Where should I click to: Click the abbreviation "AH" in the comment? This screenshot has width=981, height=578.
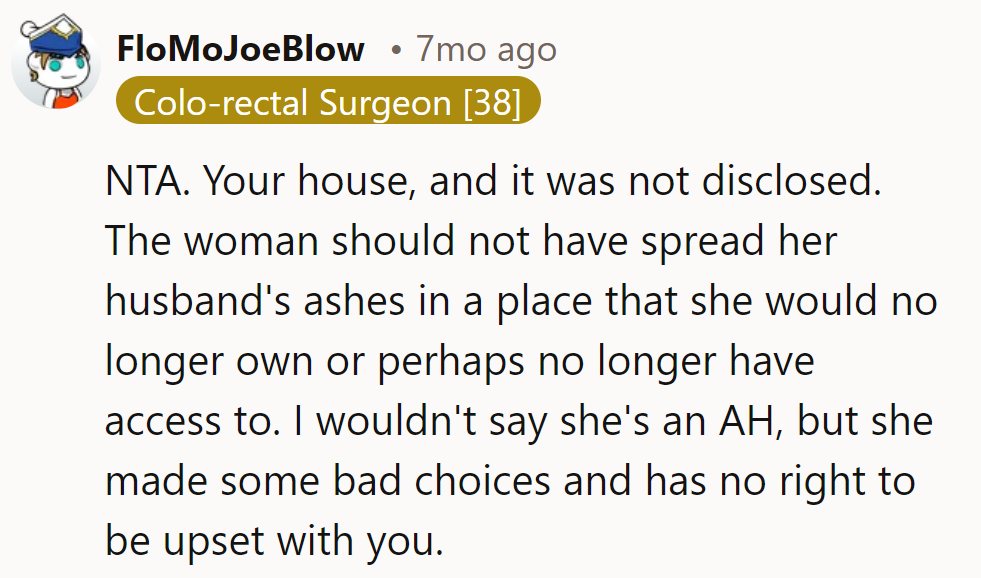[x=764, y=421]
